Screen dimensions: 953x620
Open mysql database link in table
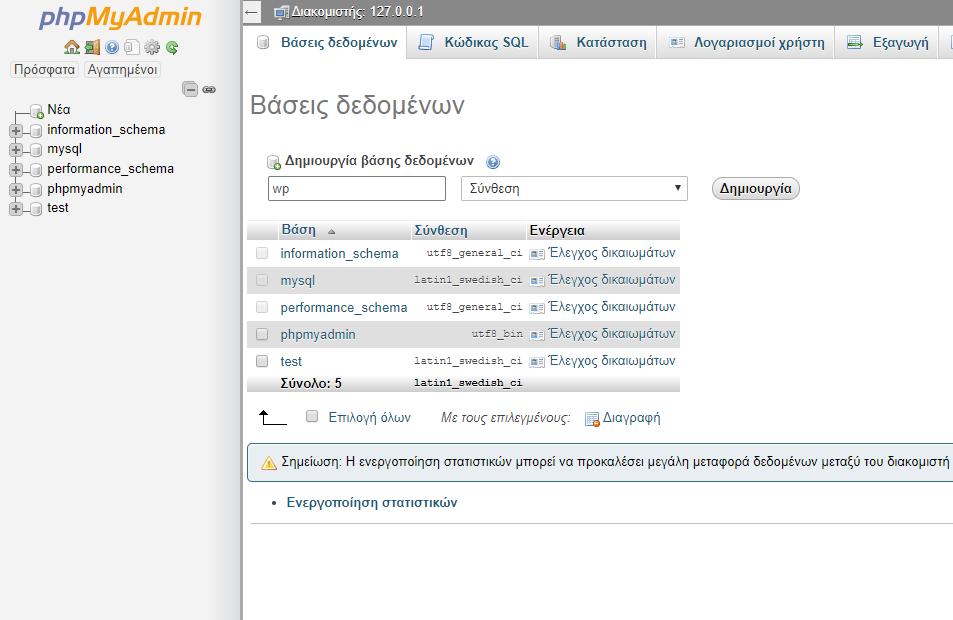click(298, 281)
